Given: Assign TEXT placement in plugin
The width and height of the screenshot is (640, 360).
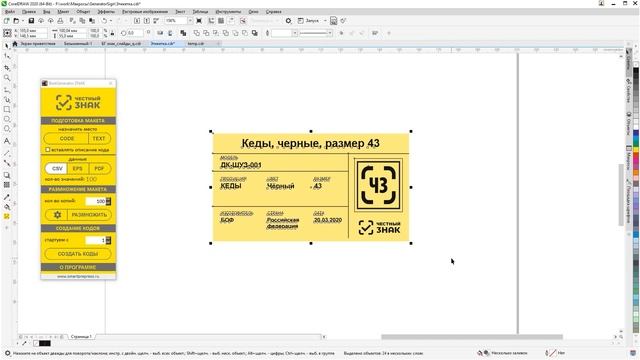Looking at the screenshot, I should tap(99, 138).
